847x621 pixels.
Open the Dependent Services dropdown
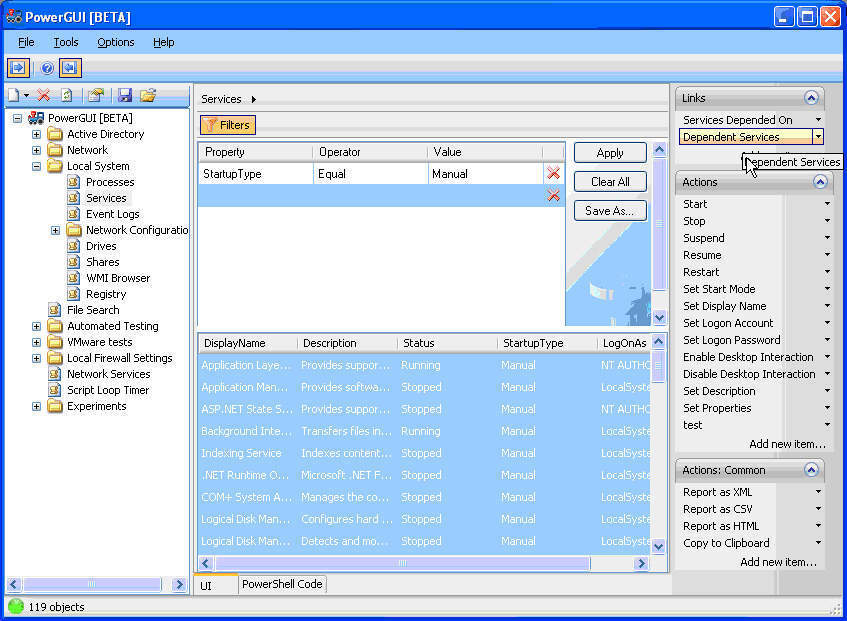[818, 136]
